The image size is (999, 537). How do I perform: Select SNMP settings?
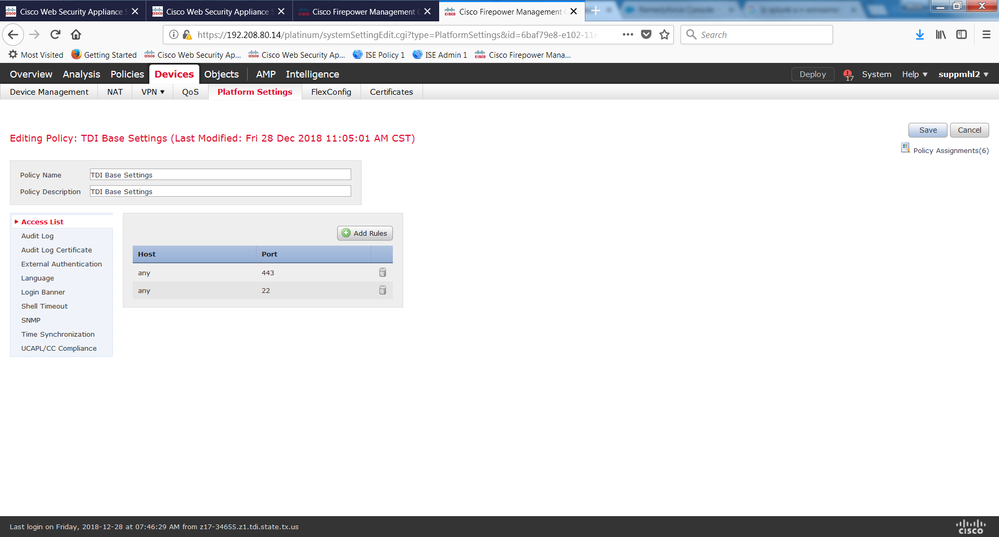[31, 320]
